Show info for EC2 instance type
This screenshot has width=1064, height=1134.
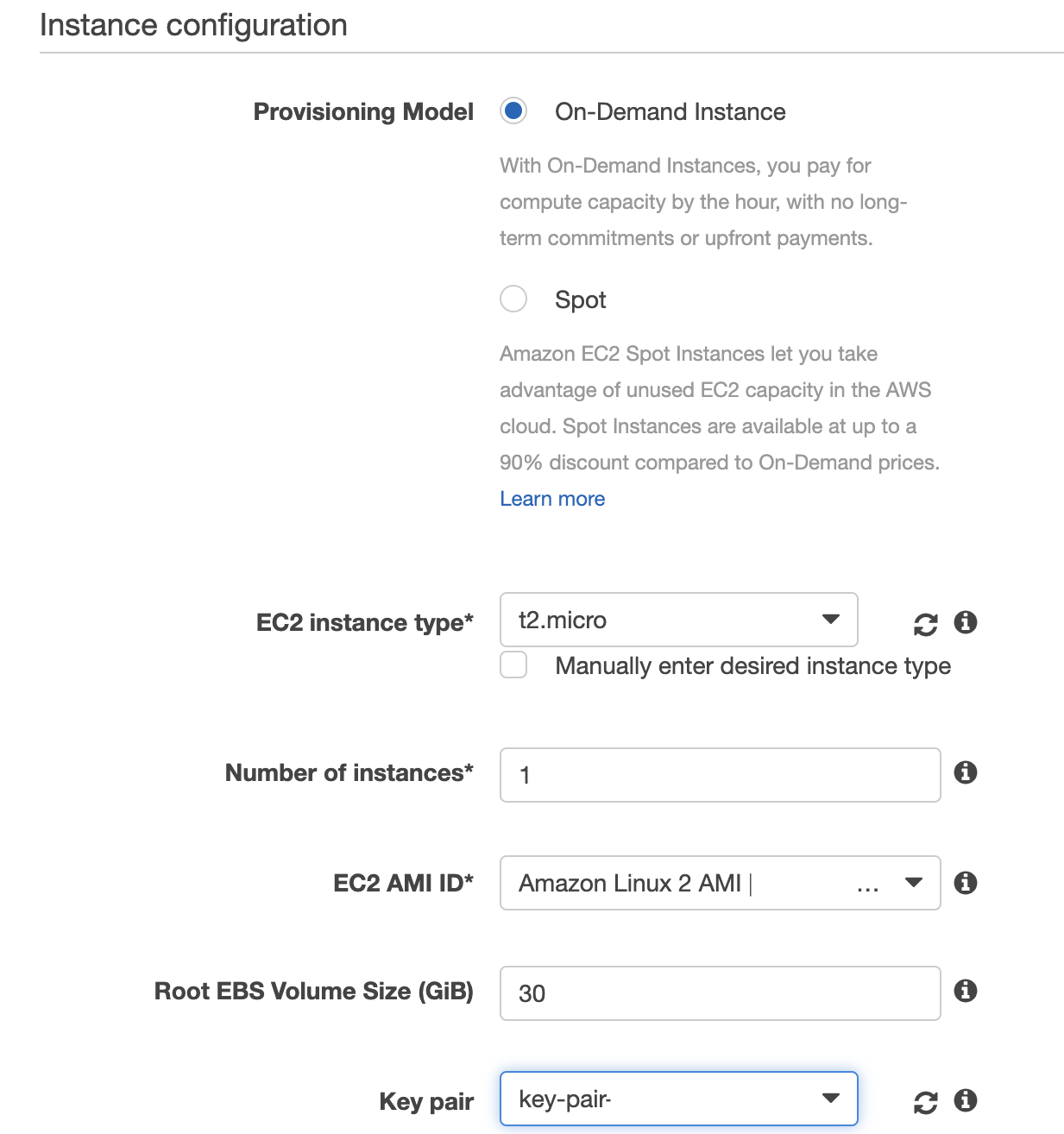966,622
